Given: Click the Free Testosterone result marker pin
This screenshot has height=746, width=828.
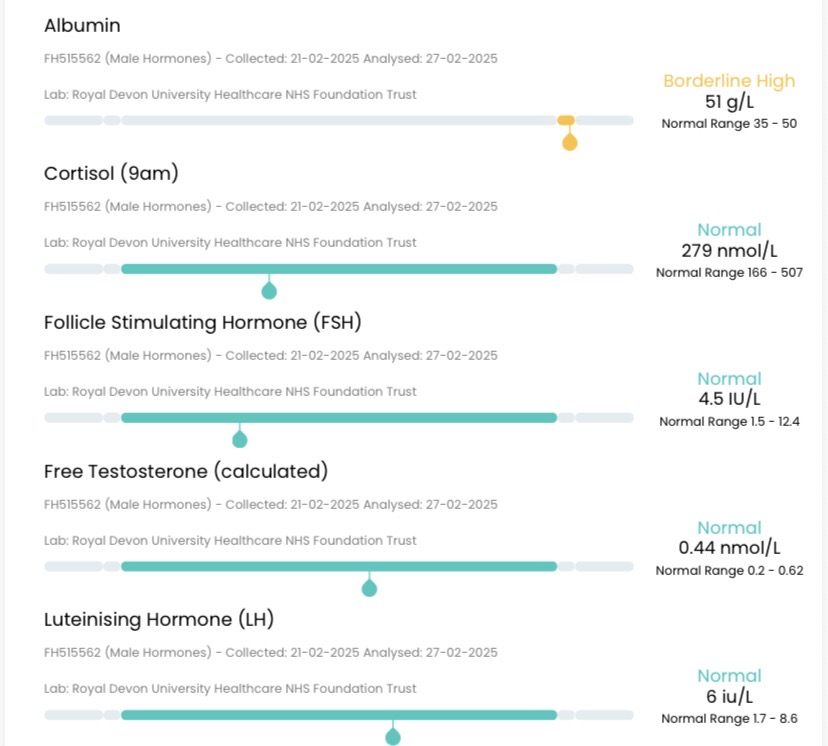Looking at the screenshot, I should point(369,588).
